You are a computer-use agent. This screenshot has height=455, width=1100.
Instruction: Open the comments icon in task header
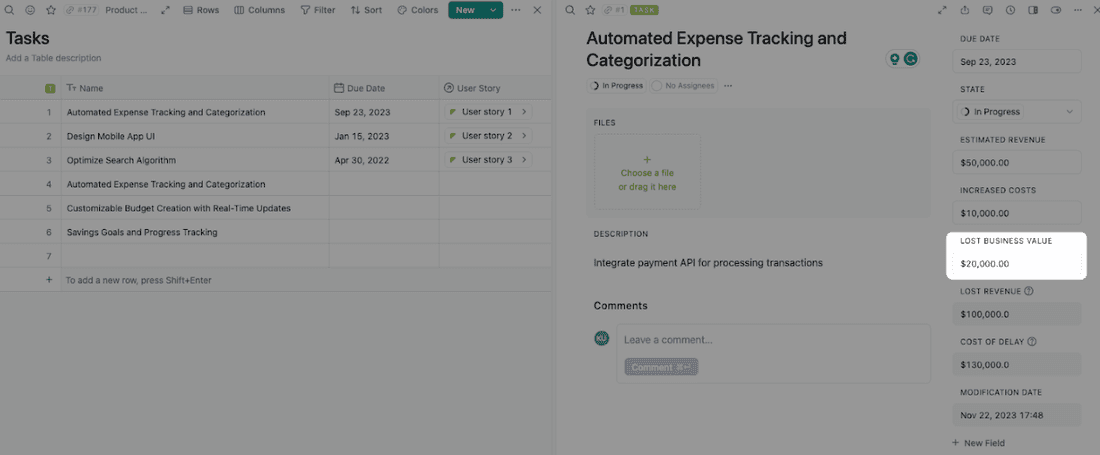pyautogui.click(x=988, y=10)
